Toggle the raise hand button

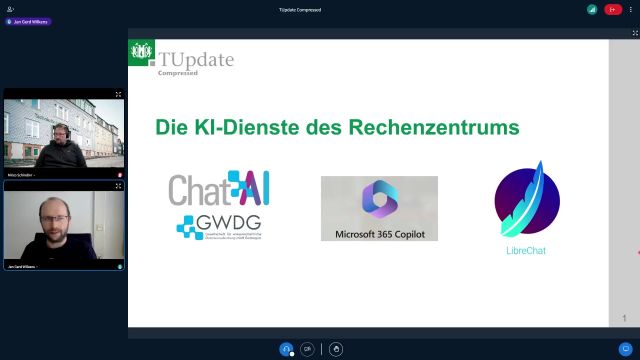336,349
